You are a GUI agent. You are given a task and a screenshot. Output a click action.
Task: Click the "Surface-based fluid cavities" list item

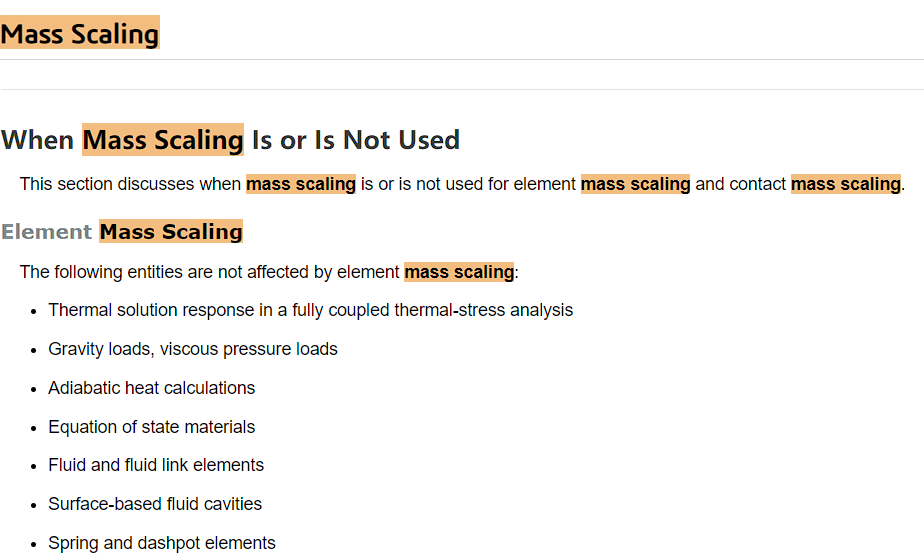[x=155, y=504]
